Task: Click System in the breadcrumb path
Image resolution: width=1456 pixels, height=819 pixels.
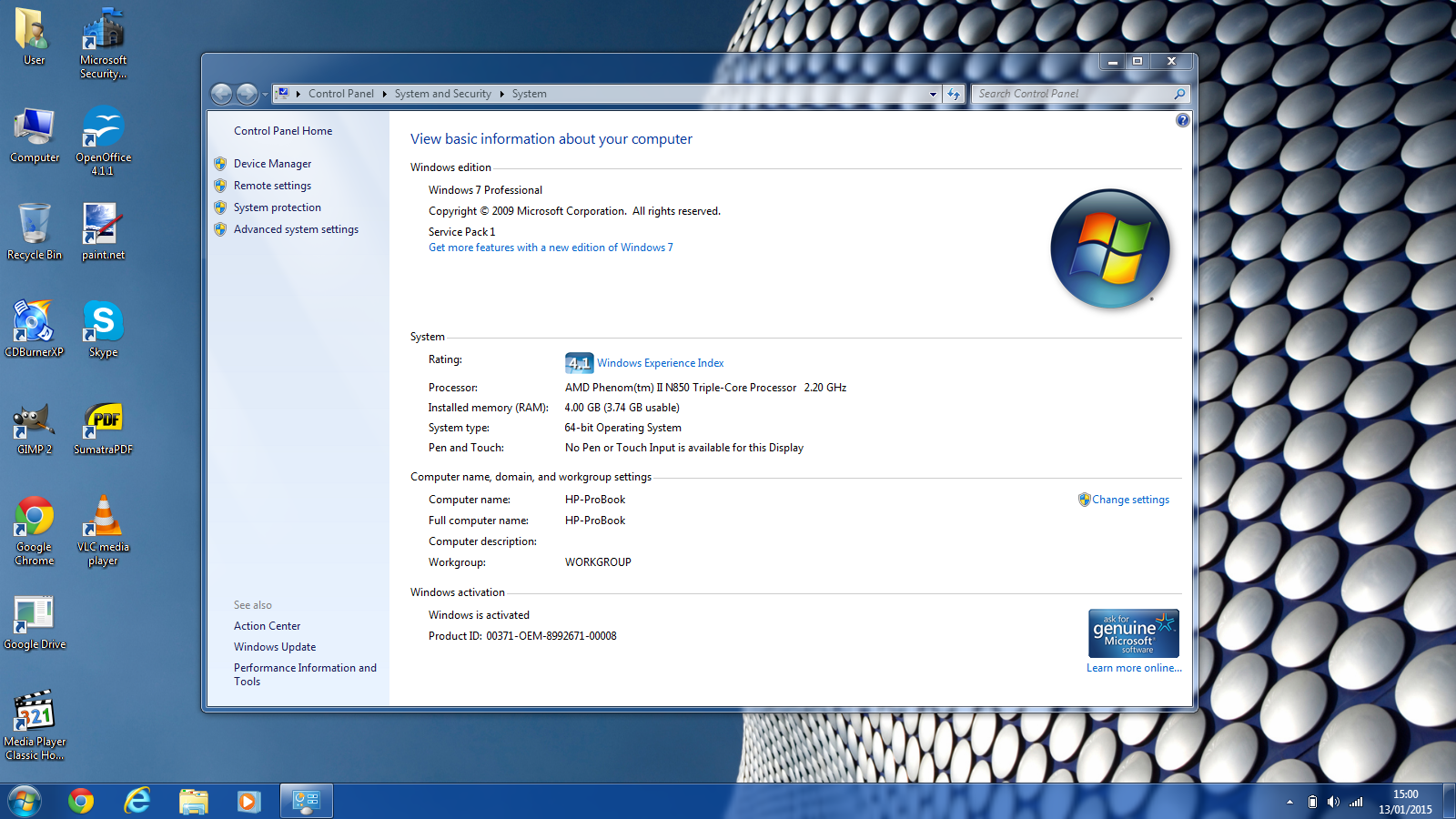Action: (x=530, y=94)
